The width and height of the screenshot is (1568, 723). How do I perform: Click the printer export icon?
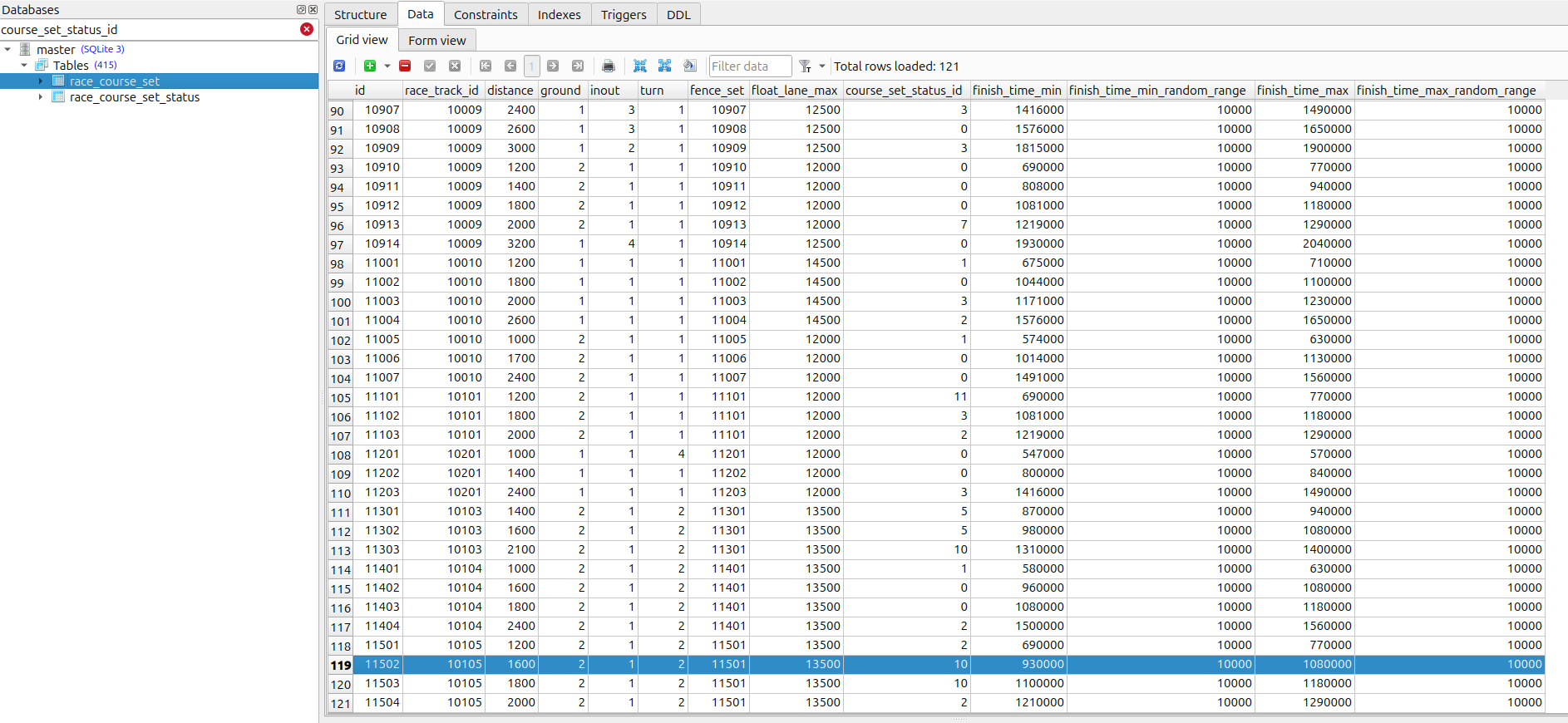pos(609,66)
